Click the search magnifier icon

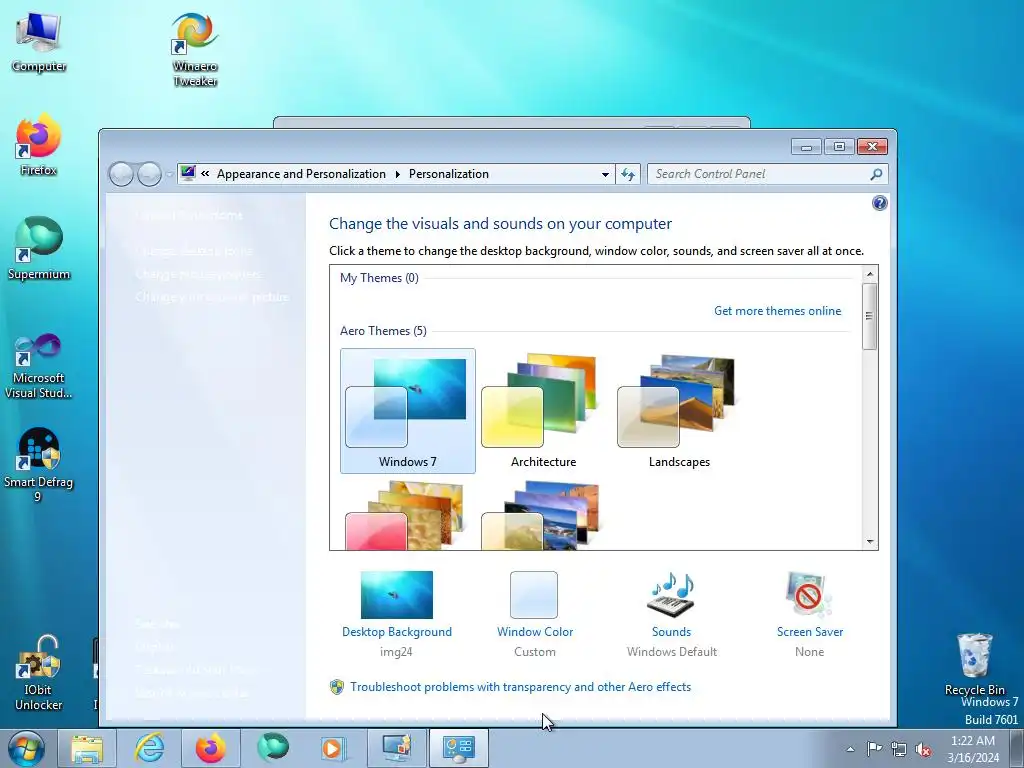(x=876, y=174)
